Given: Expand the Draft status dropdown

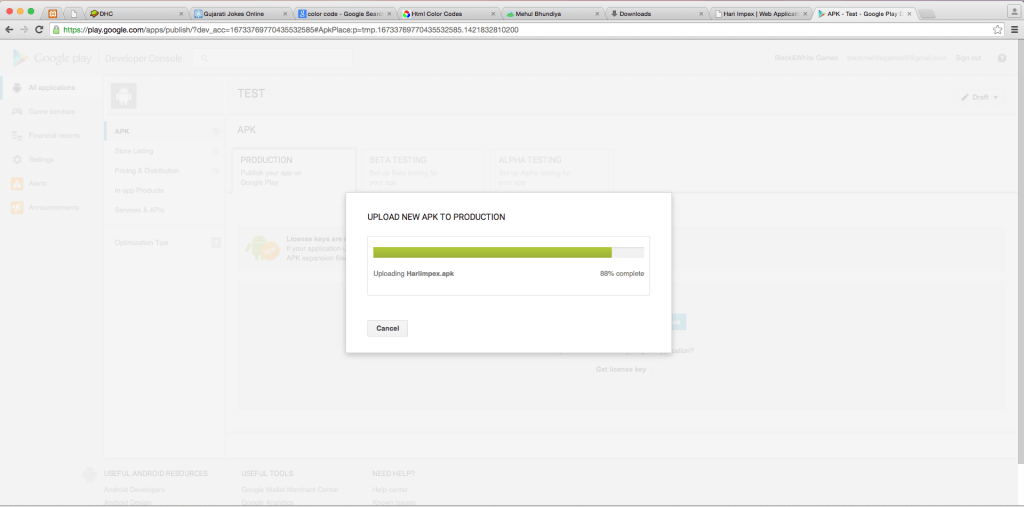Looking at the screenshot, I should coord(980,97).
